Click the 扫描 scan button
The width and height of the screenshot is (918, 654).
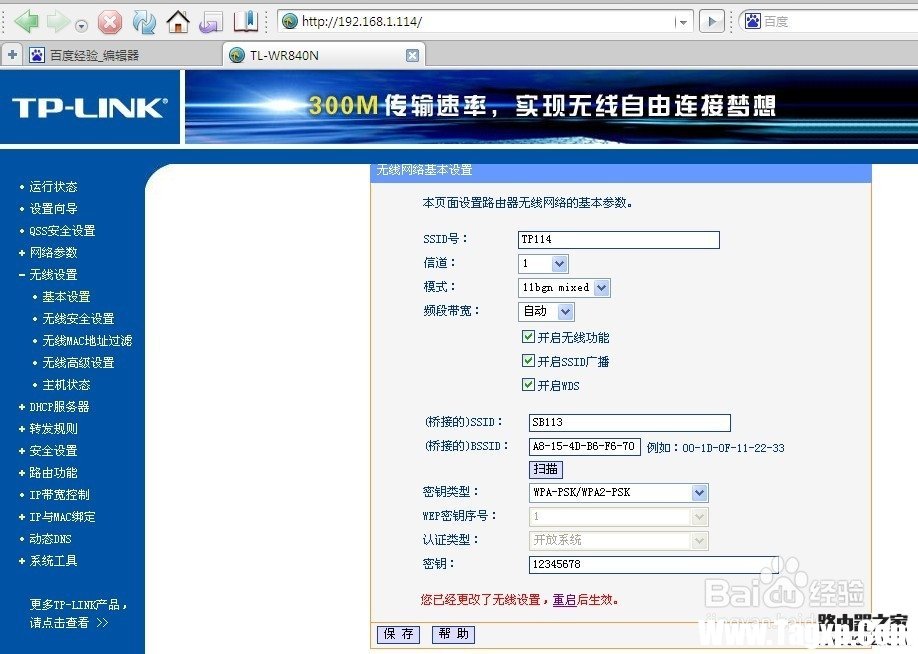click(546, 469)
